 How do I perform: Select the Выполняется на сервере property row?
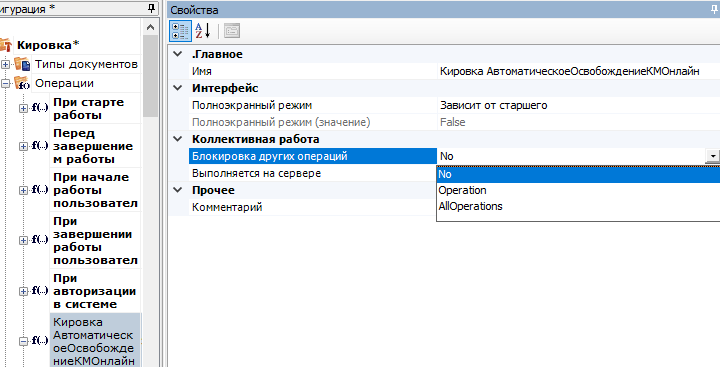[x=313, y=173]
